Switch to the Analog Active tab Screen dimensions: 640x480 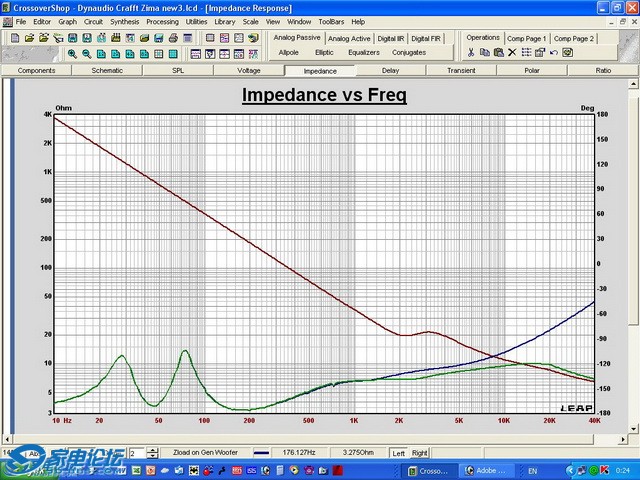click(x=349, y=38)
